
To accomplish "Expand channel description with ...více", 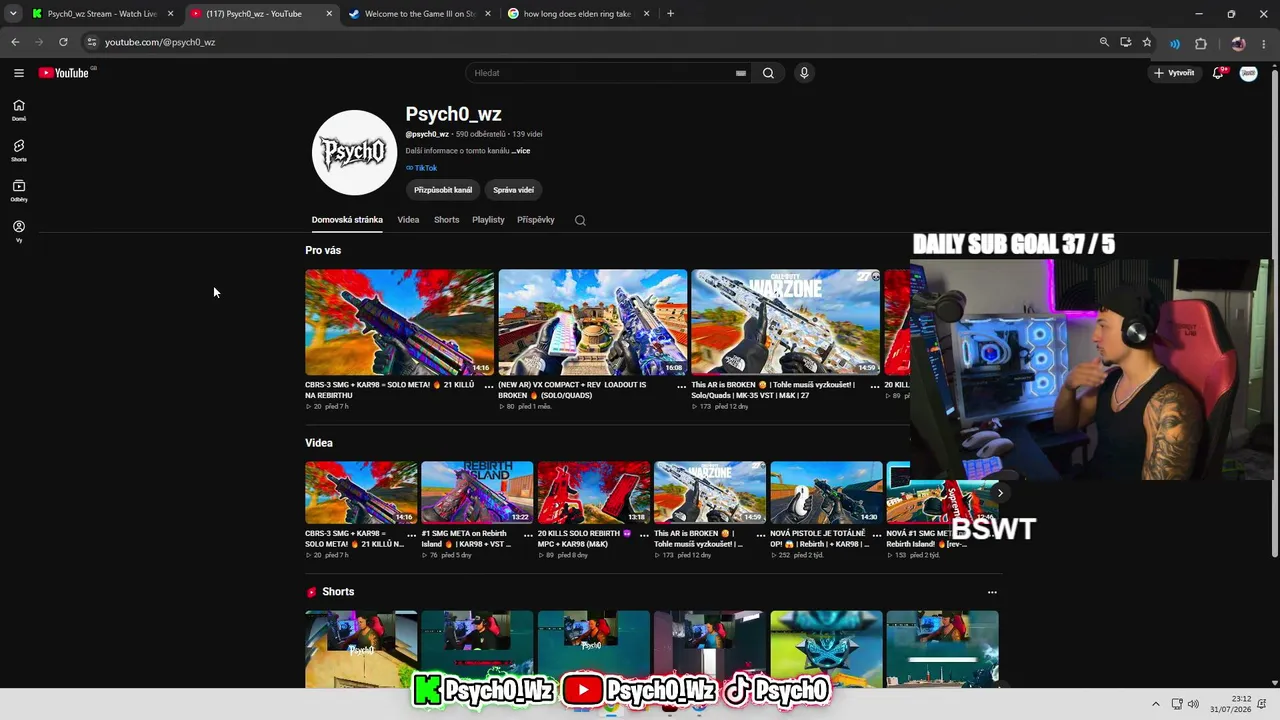I will 521,151.
